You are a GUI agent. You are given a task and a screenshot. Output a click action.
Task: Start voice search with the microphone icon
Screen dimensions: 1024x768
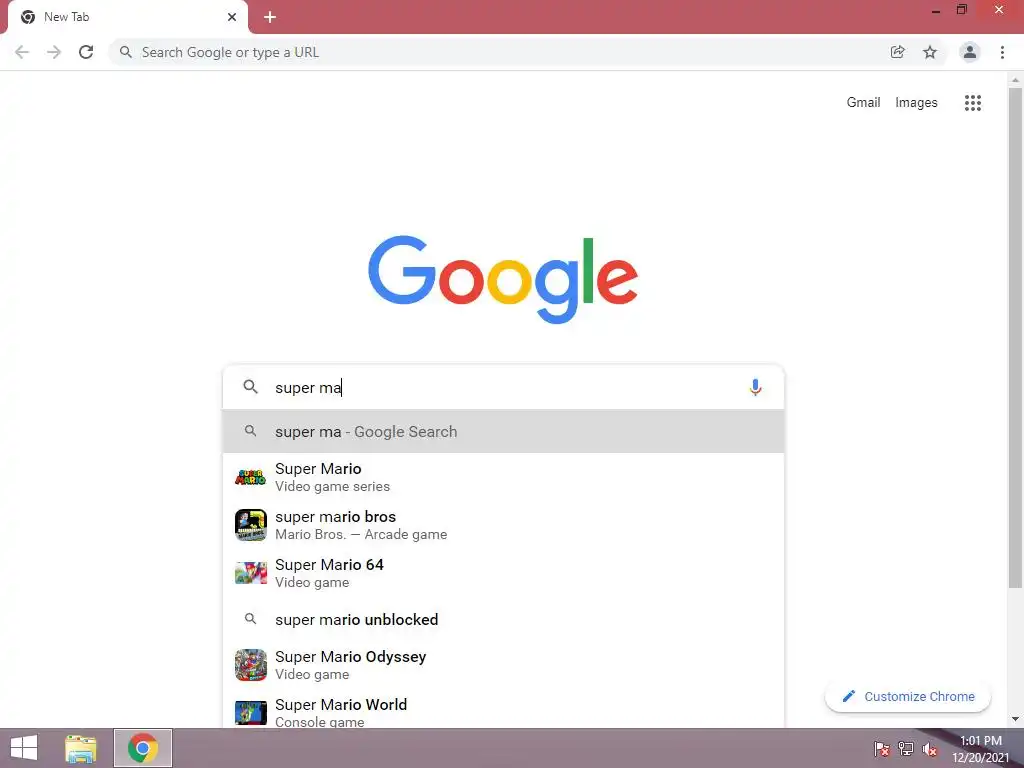(x=755, y=387)
